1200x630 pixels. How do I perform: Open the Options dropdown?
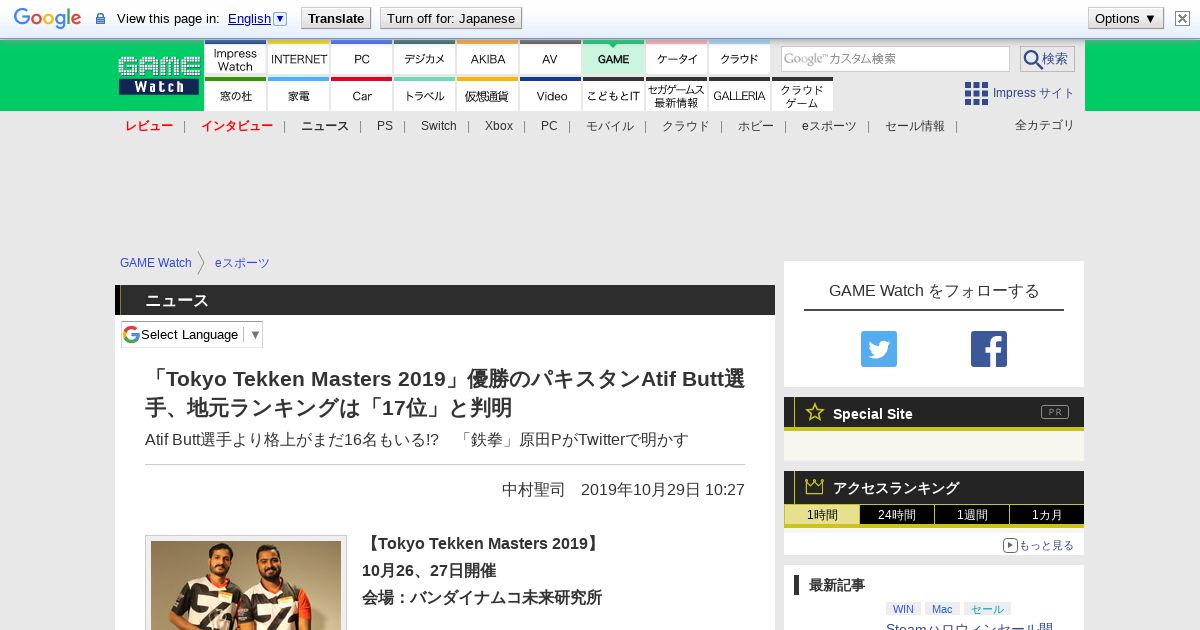(1126, 18)
